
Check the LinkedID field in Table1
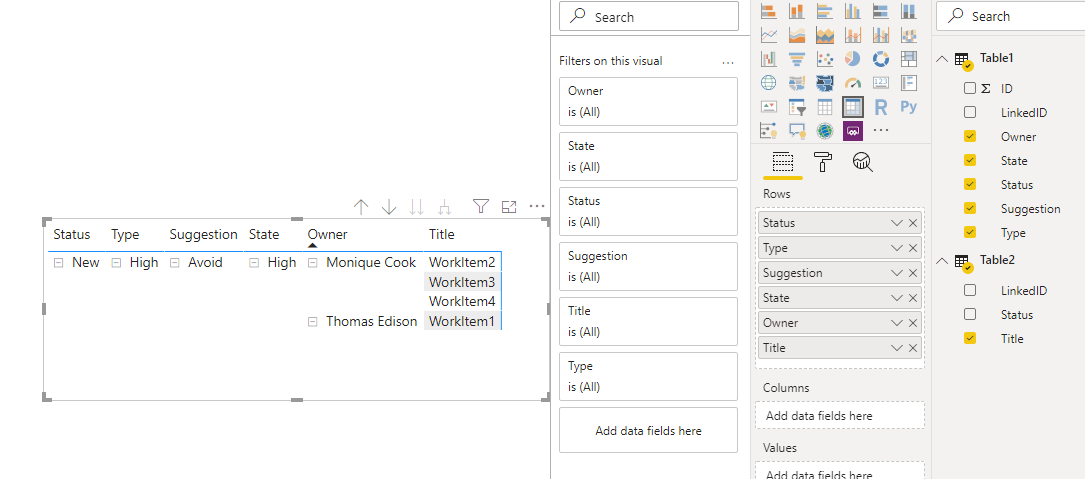point(970,112)
